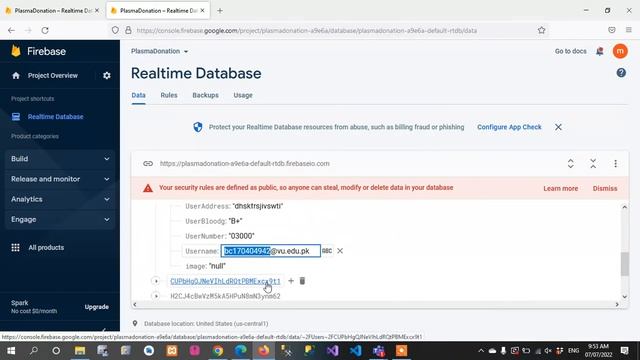Cancel editing the Username value
The height and width of the screenshot is (360, 640).
[340, 251]
